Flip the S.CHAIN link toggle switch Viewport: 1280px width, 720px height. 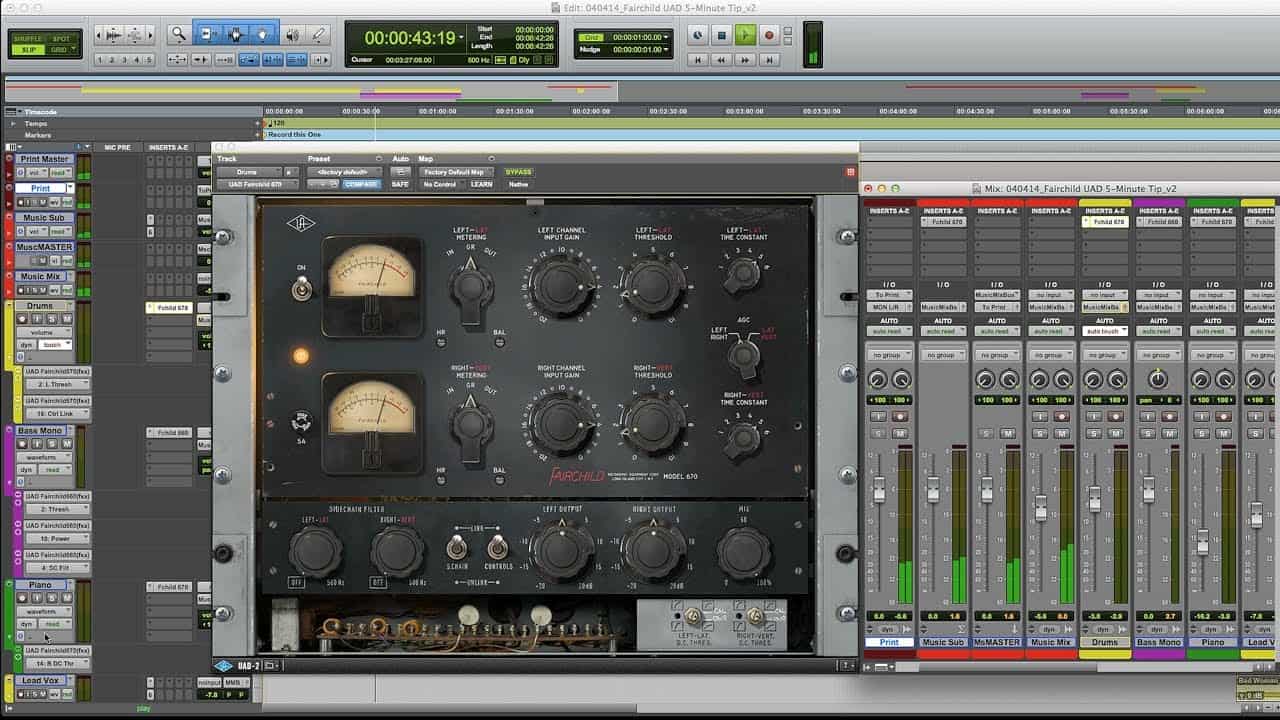coord(456,547)
